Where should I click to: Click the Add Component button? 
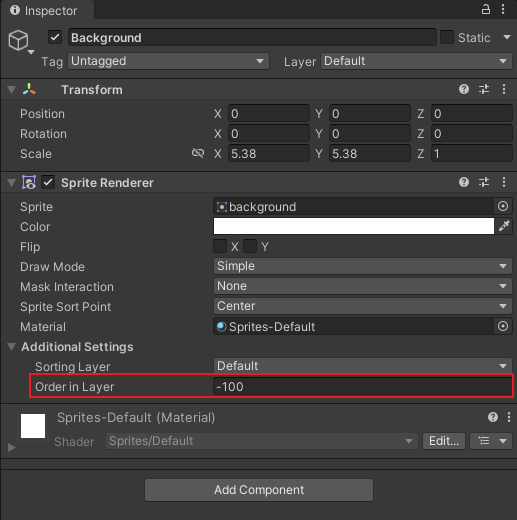[x=259, y=490]
